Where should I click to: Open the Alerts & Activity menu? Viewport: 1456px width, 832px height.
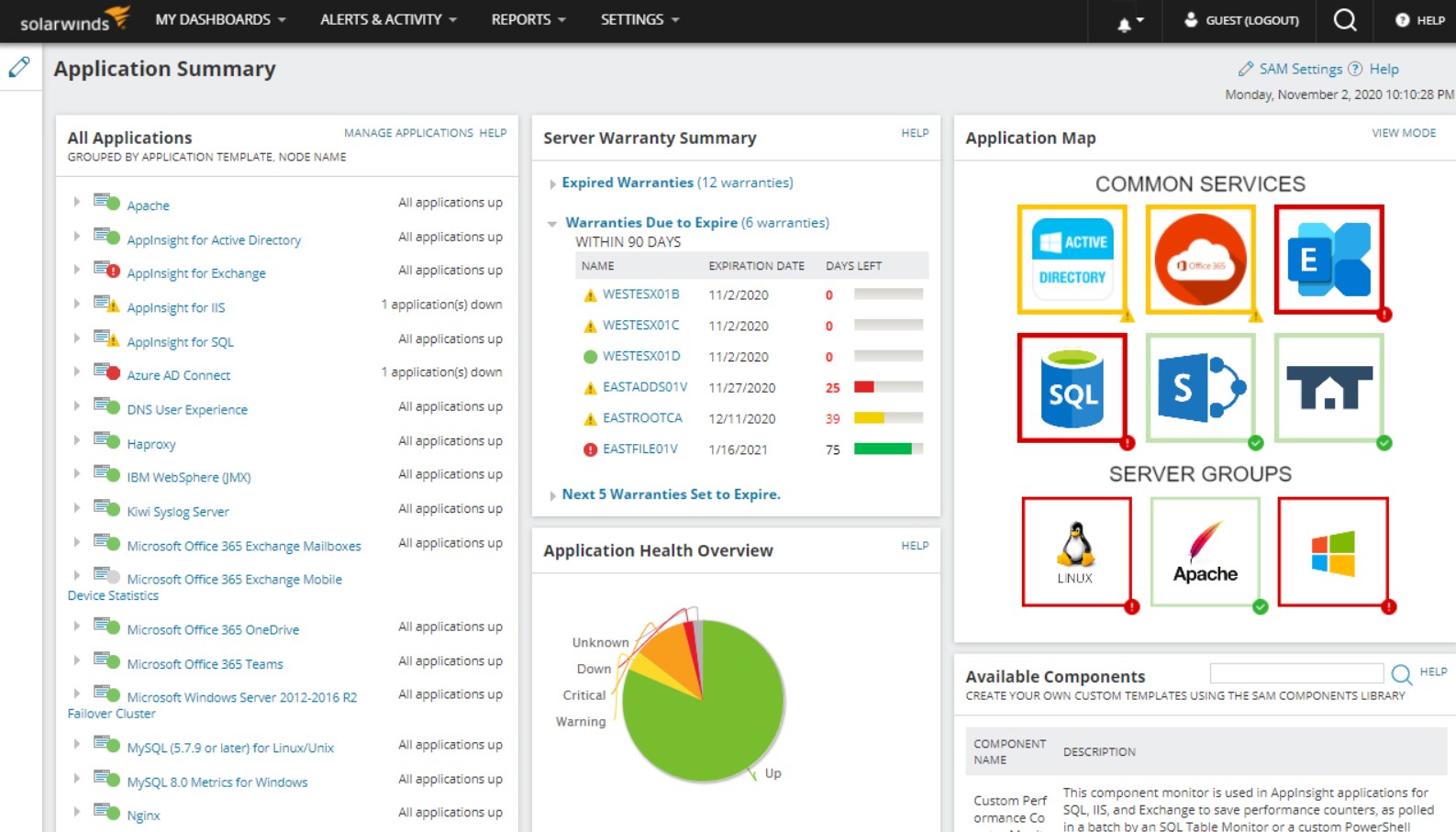tap(388, 19)
